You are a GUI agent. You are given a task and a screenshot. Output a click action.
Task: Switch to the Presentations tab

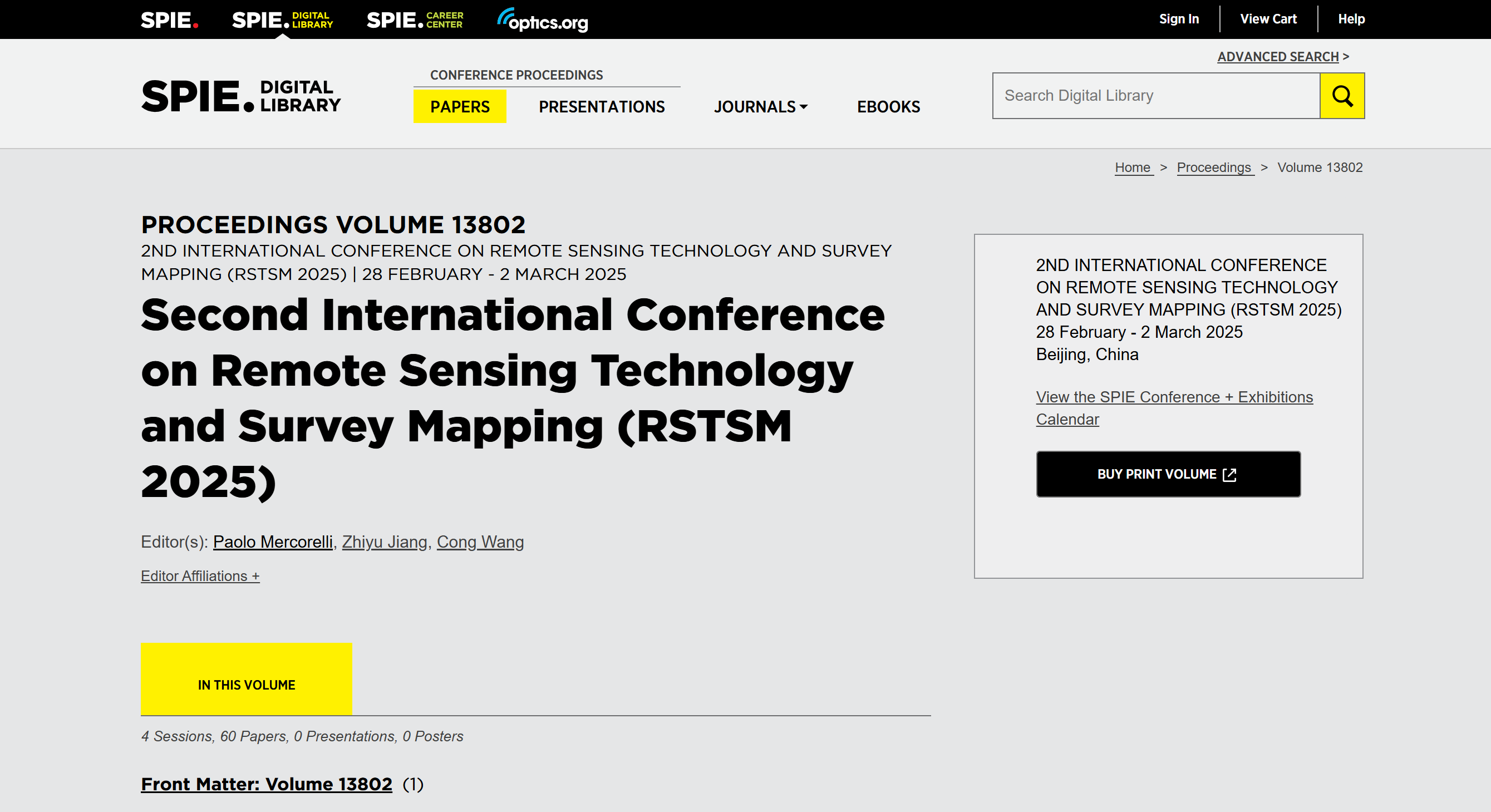[x=602, y=107]
